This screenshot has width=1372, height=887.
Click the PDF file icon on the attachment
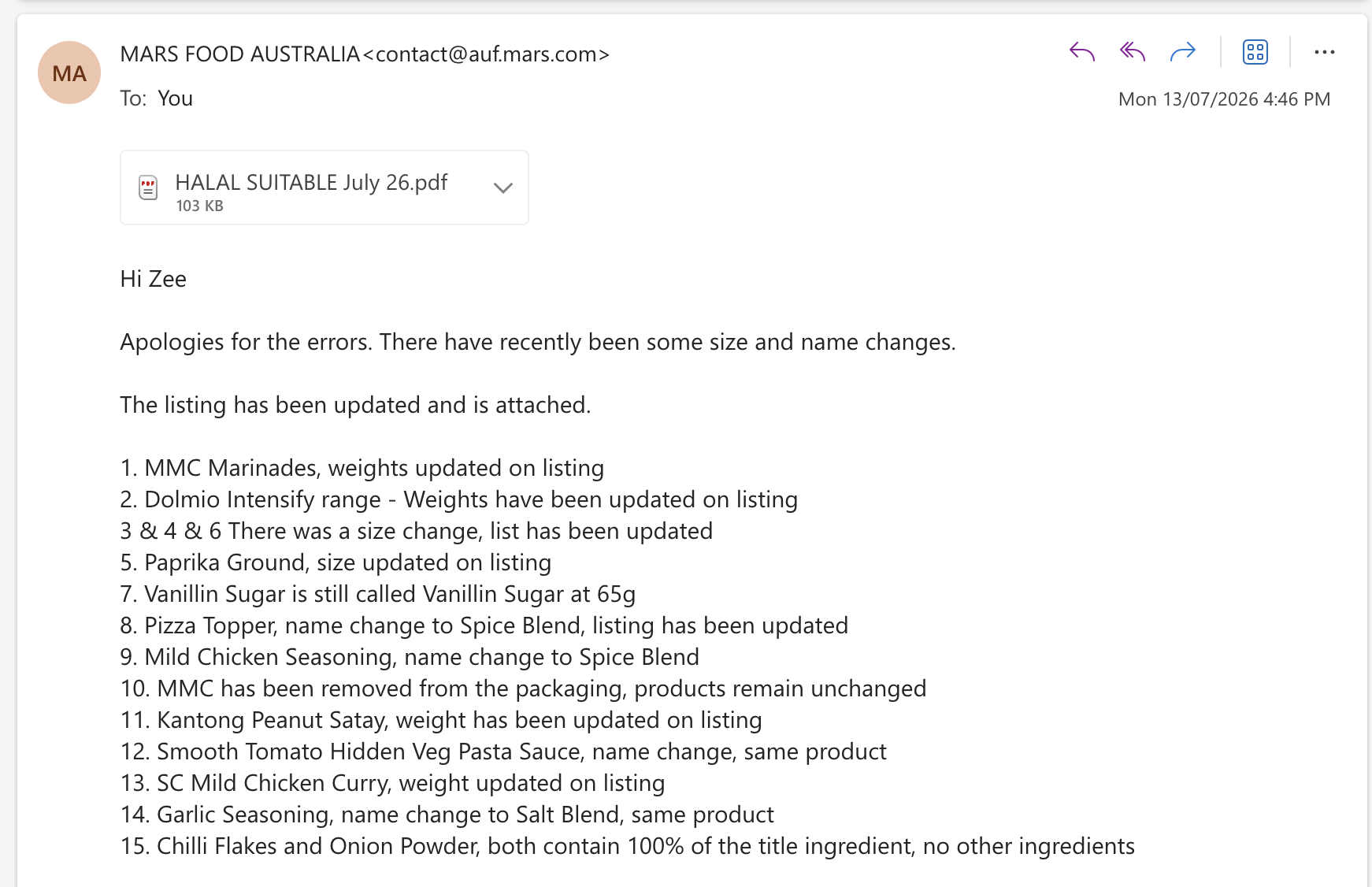(148, 187)
